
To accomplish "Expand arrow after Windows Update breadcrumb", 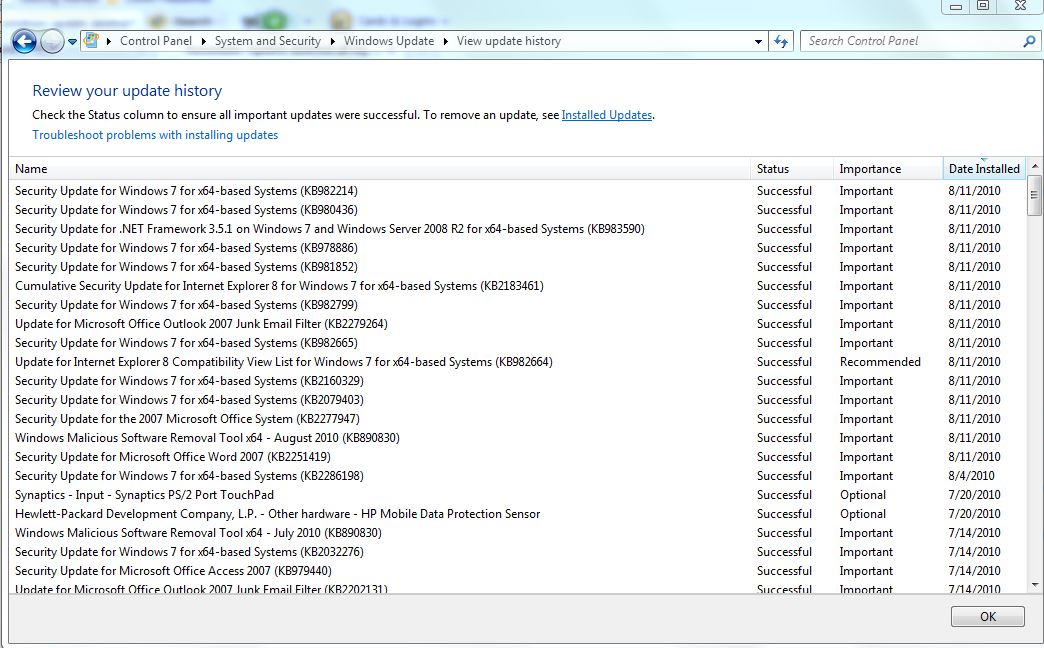I will pos(445,41).
